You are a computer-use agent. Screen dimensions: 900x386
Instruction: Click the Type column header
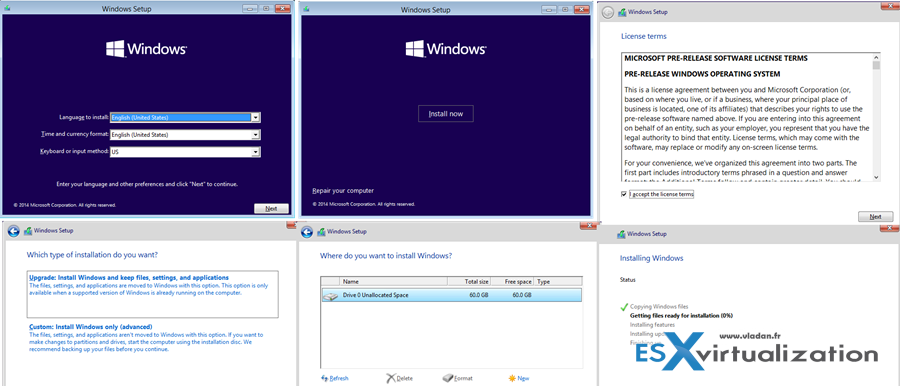[x=558, y=282]
